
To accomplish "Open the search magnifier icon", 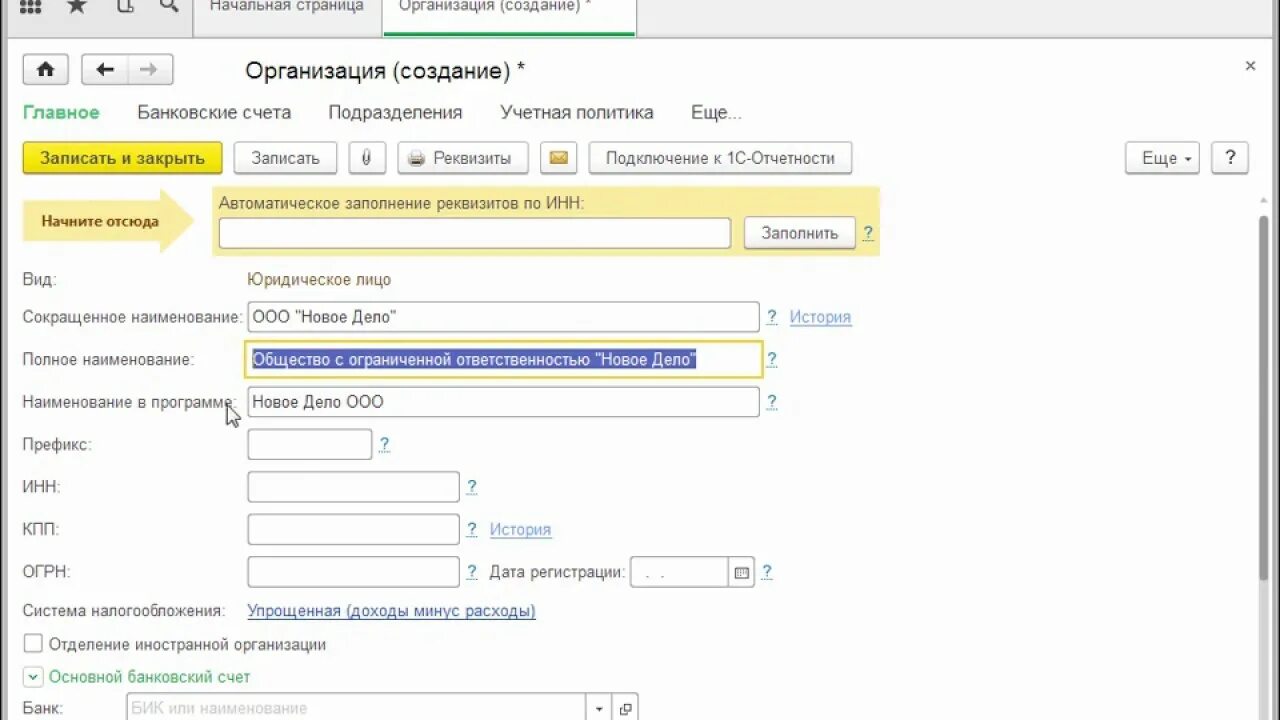I will 169,6.
